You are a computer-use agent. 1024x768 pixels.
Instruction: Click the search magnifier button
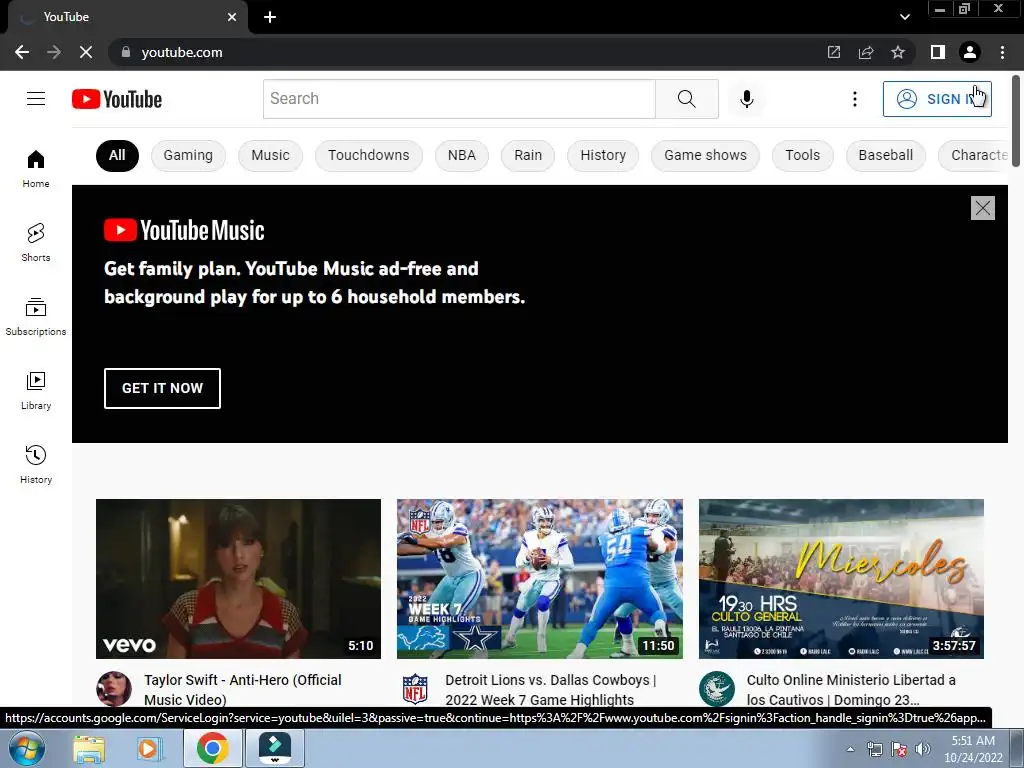pos(686,99)
